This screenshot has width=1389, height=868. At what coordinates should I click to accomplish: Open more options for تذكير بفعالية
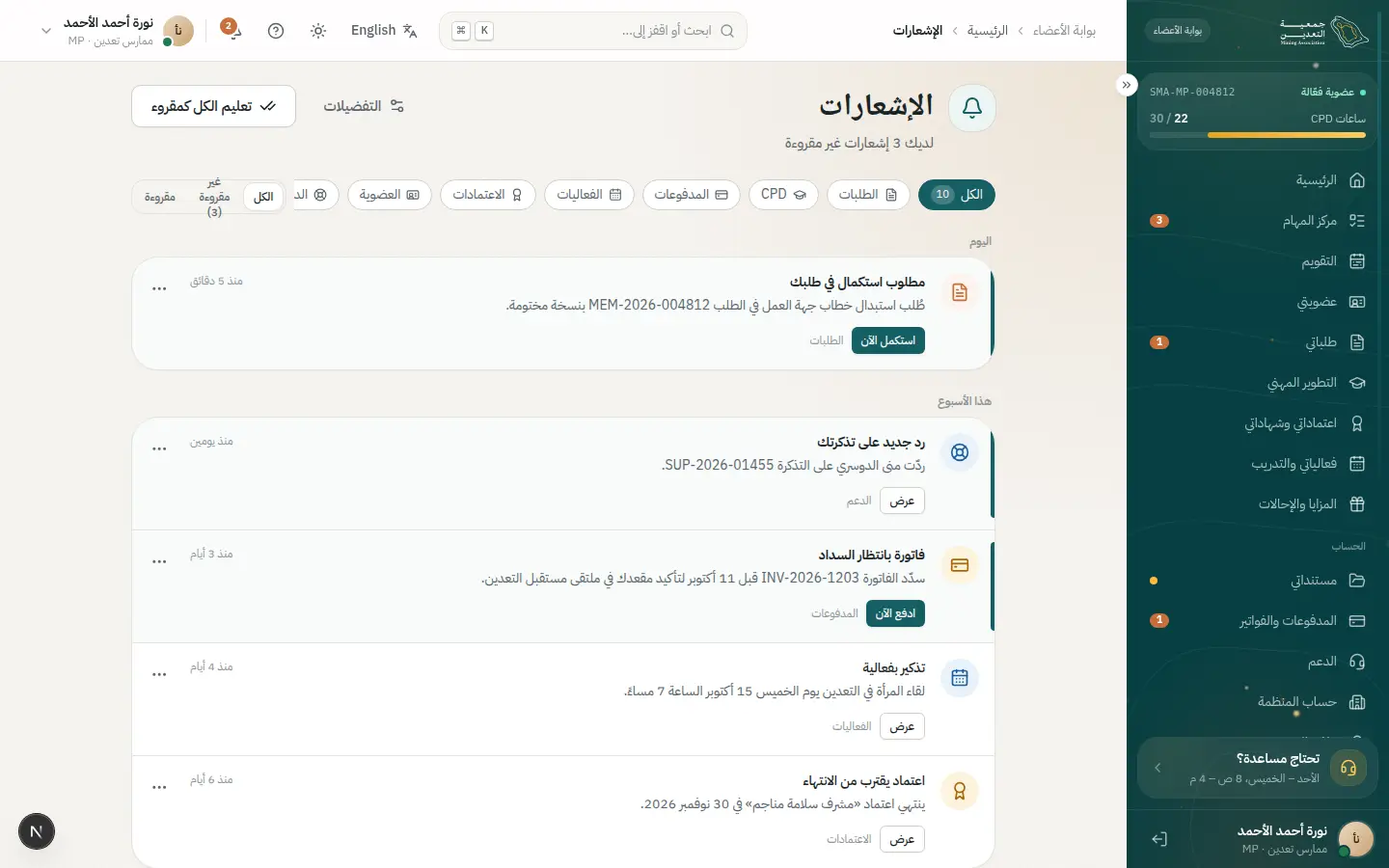coord(159,674)
